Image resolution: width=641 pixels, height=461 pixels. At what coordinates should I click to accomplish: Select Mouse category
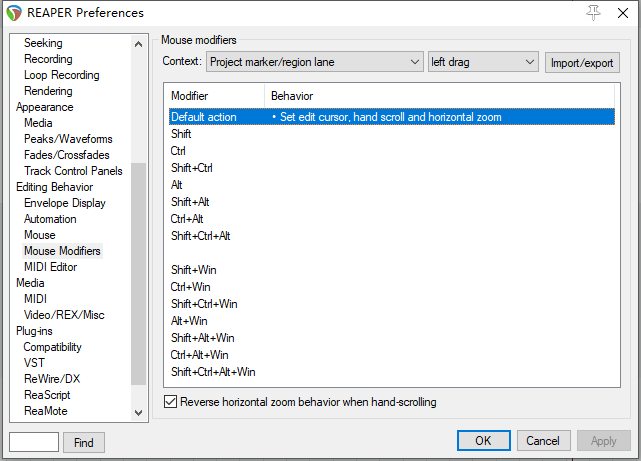(40, 235)
